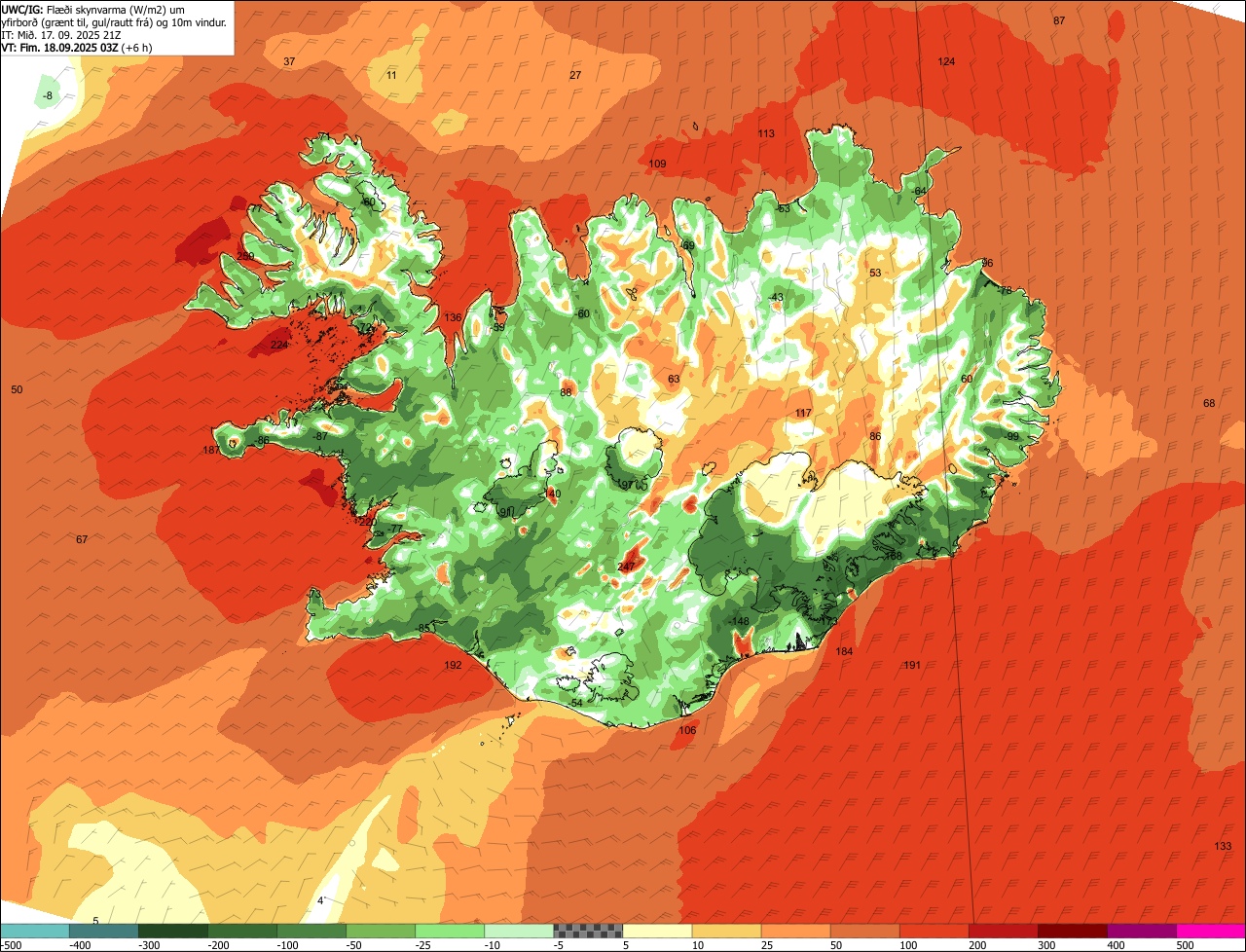The image size is (1246, 952).
Task: Click the '109' value off the north coast
Action: tap(657, 164)
